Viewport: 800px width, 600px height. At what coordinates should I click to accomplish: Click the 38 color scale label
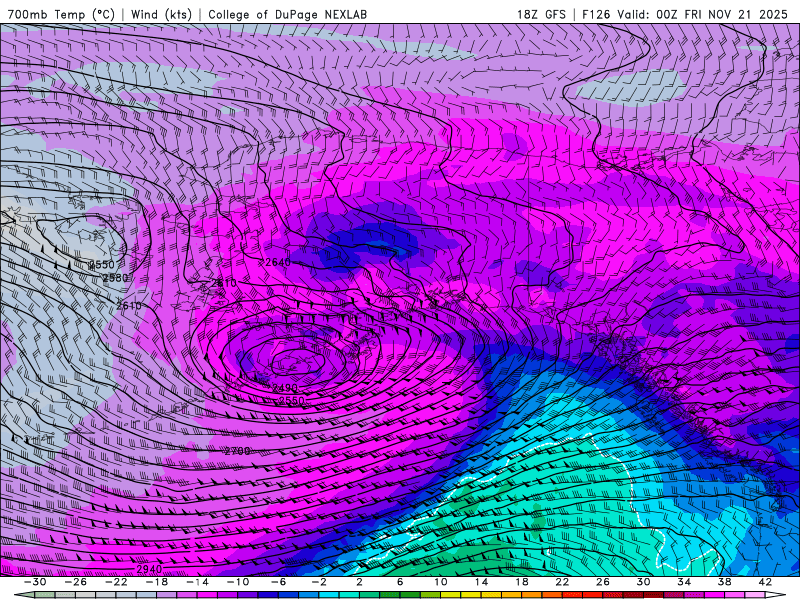click(x=724, y=582)
